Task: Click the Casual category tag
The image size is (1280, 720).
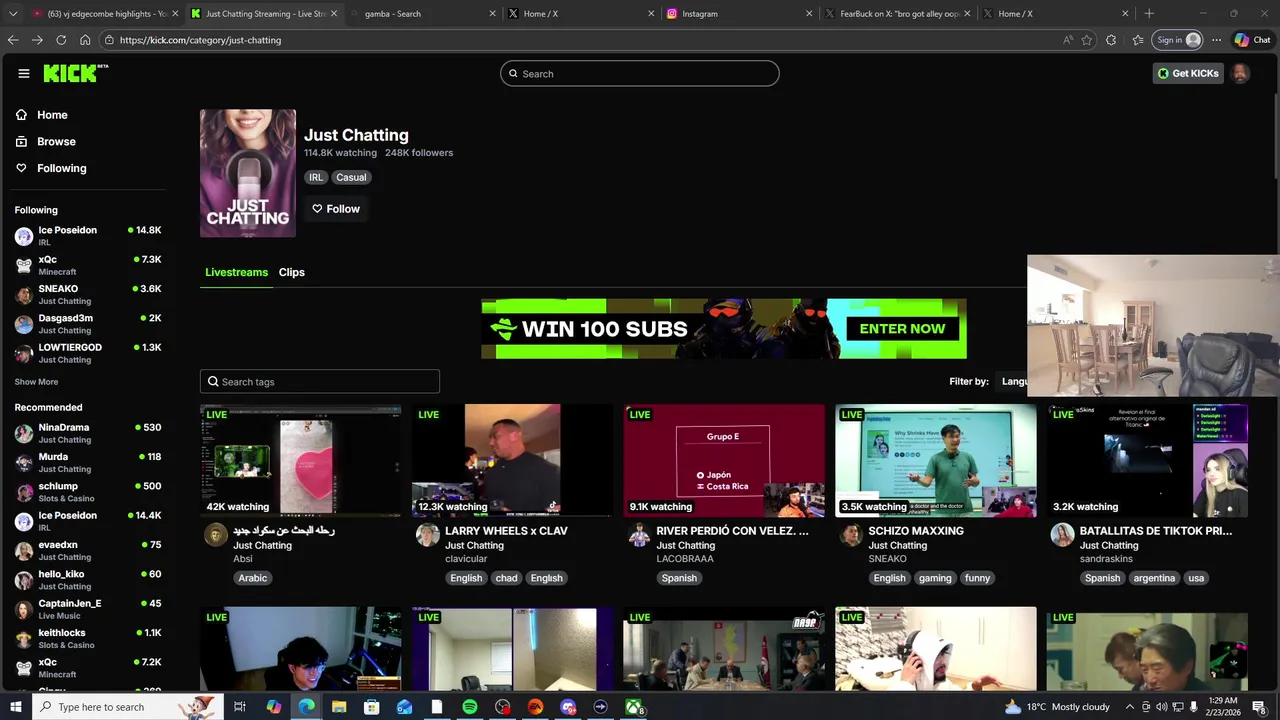Action: pos(351,177)
